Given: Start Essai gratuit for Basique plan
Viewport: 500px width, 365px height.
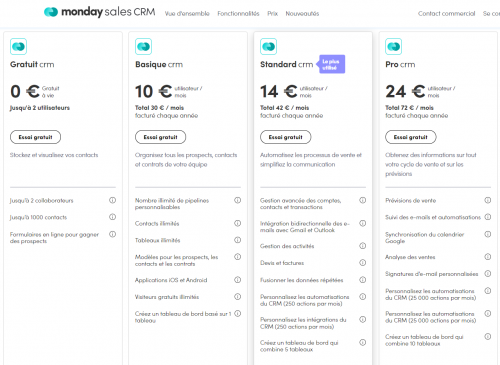Looking at the screenshot, I should point(160,137).
